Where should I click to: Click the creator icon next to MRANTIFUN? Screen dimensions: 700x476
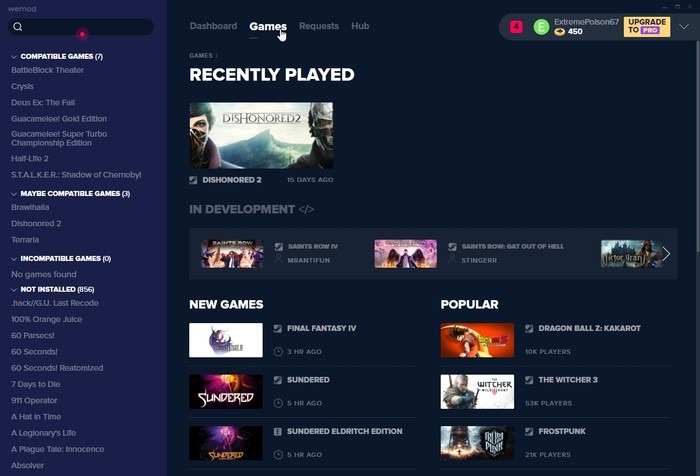coord(279,259)
